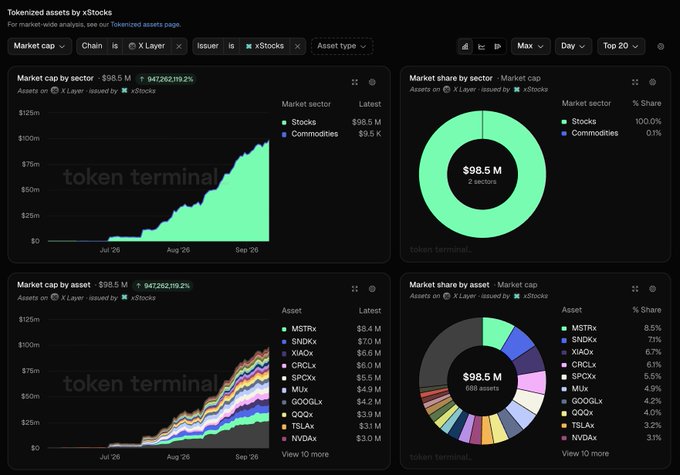Select the stacked area chart view icon
The image size is (680, 475).
pyautogui.click(x=465, y=46)
